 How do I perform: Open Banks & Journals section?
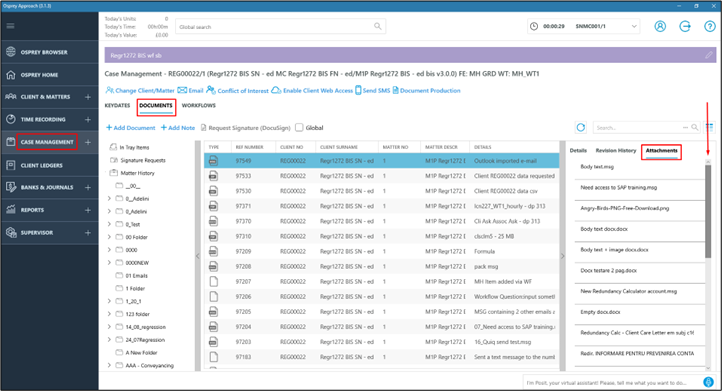coord(47,187)
